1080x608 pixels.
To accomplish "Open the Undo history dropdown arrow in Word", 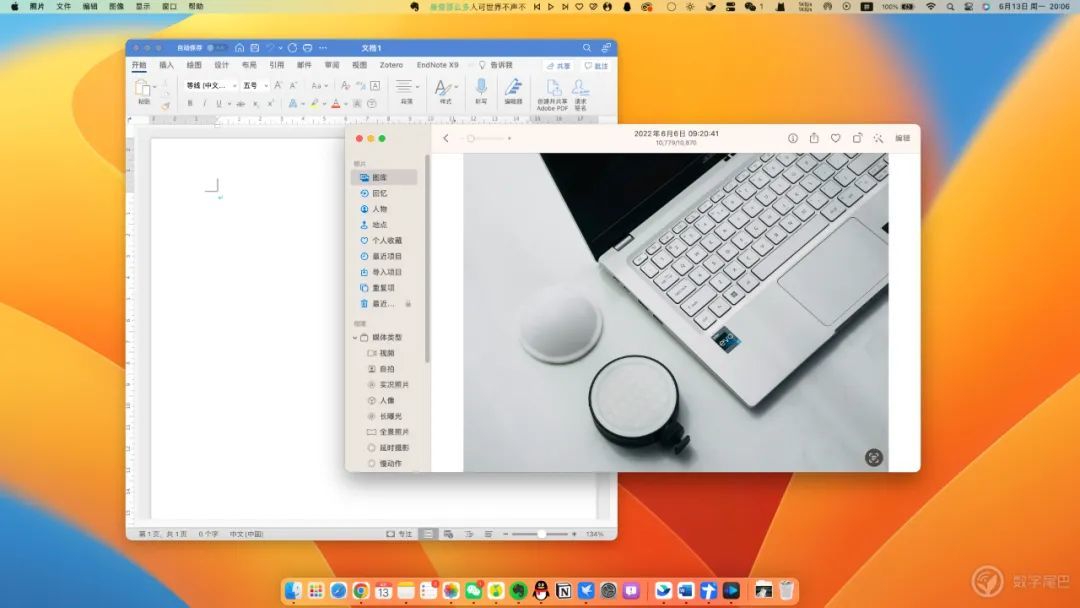I will click(x=280, y=48).
